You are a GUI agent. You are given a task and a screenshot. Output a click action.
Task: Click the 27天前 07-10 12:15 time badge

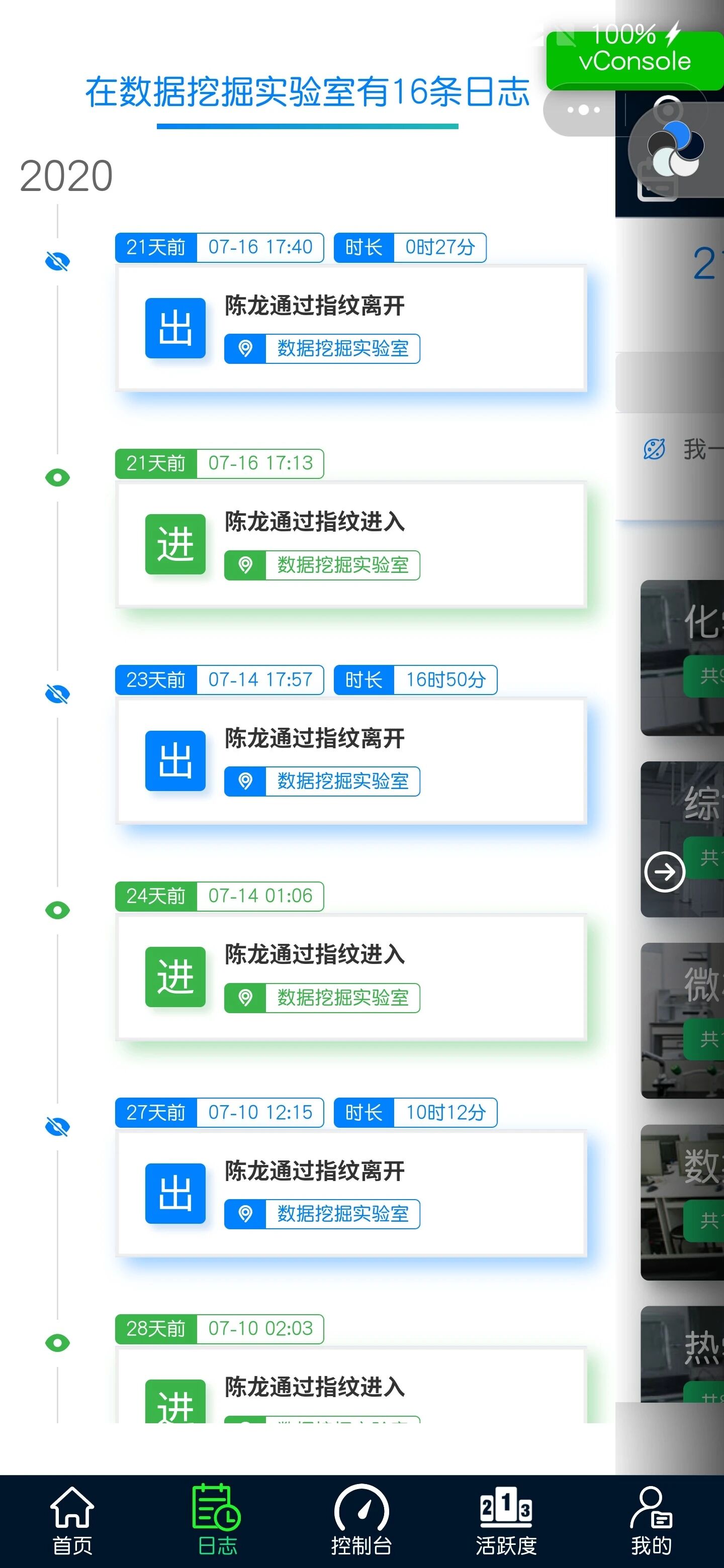click(x=219, y=1112)
